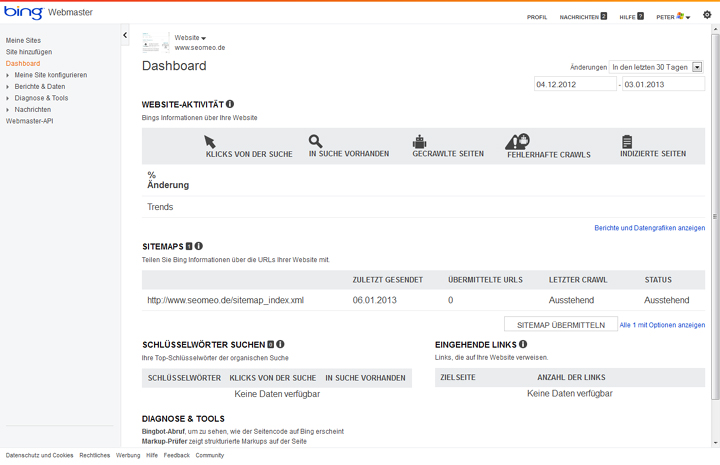Viewport: 720px width, 465px height.
Task: Open the Bingbot-Abruf link
Action: (163, 431)
